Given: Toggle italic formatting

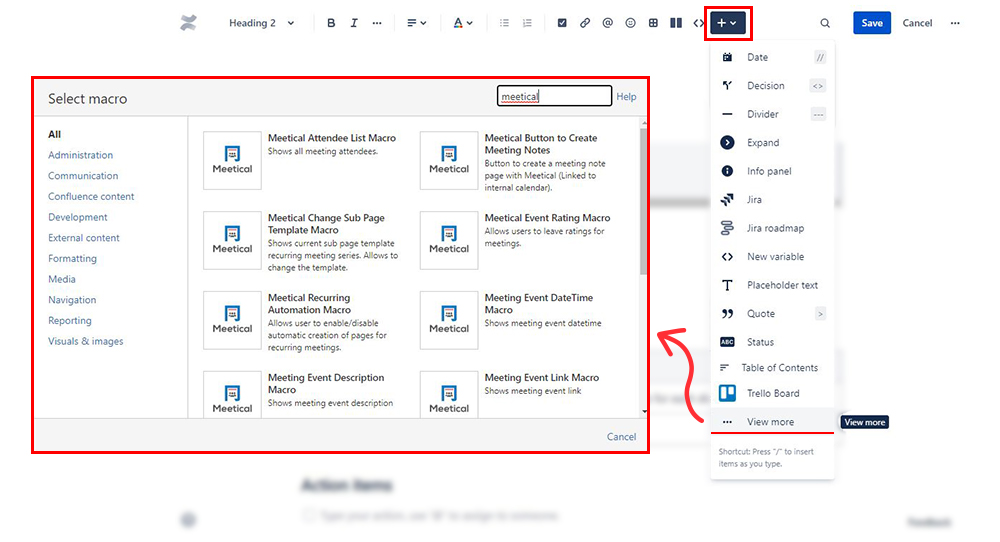Looking at the screenshot, I should [354, 23].
